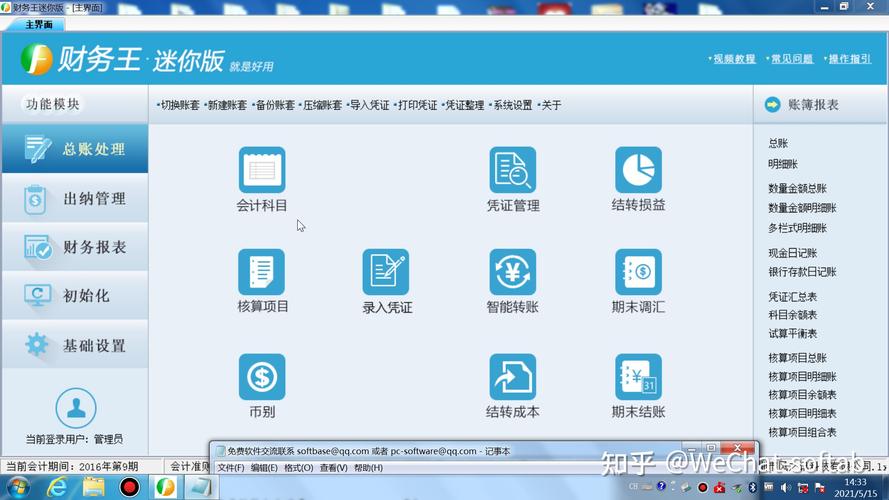Click the volume speaker tray icon

786,488
